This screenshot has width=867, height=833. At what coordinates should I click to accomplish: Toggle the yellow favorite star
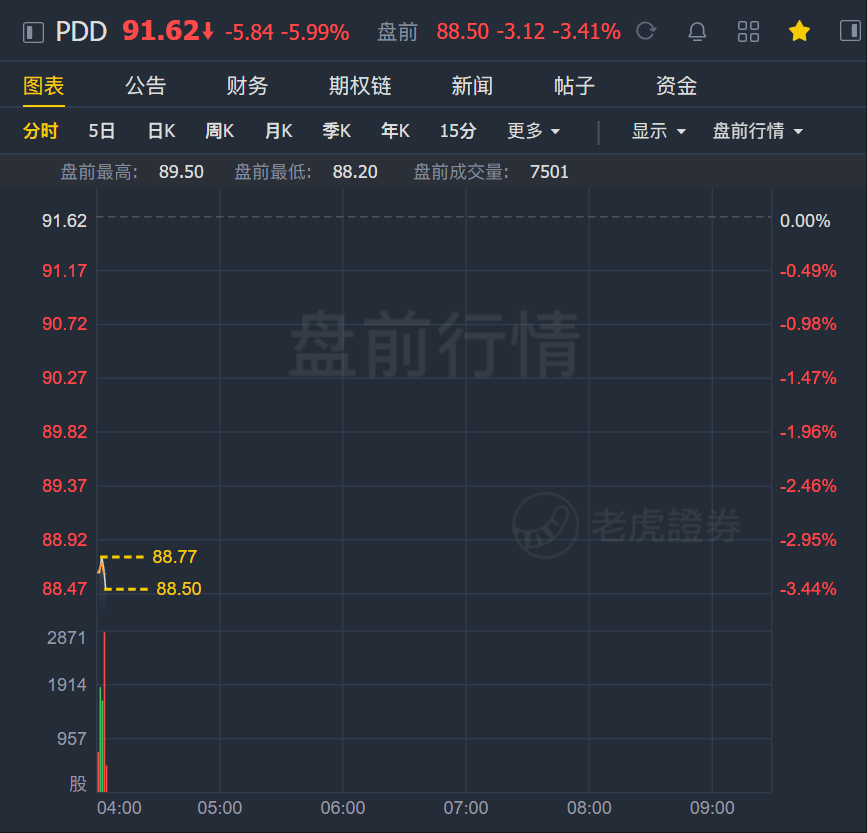(799, 31)
